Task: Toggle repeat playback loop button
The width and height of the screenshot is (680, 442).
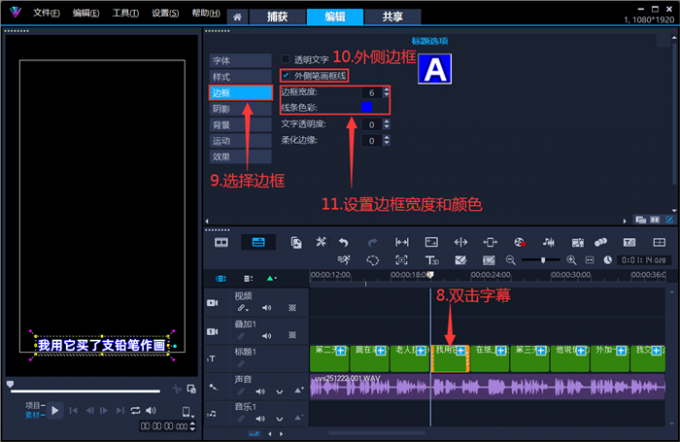Action: (135, 410)
